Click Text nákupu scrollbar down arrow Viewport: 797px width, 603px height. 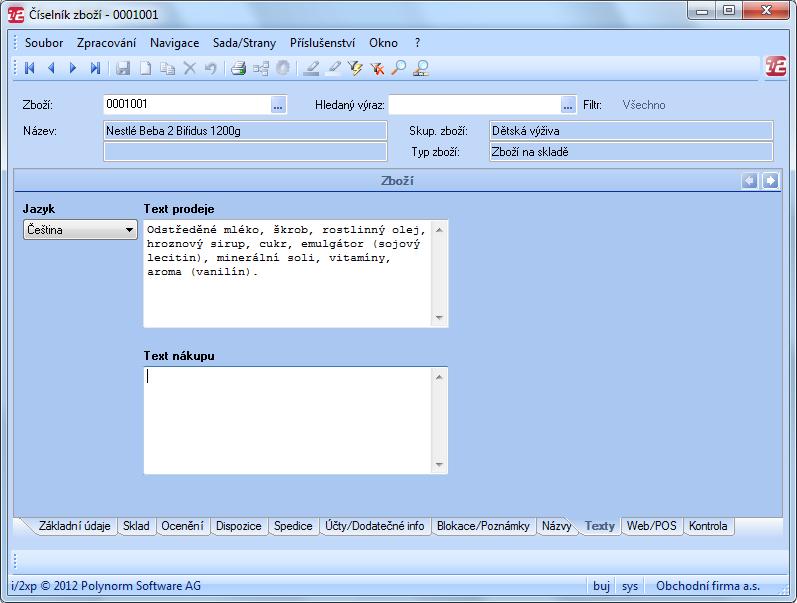point(439,464)
